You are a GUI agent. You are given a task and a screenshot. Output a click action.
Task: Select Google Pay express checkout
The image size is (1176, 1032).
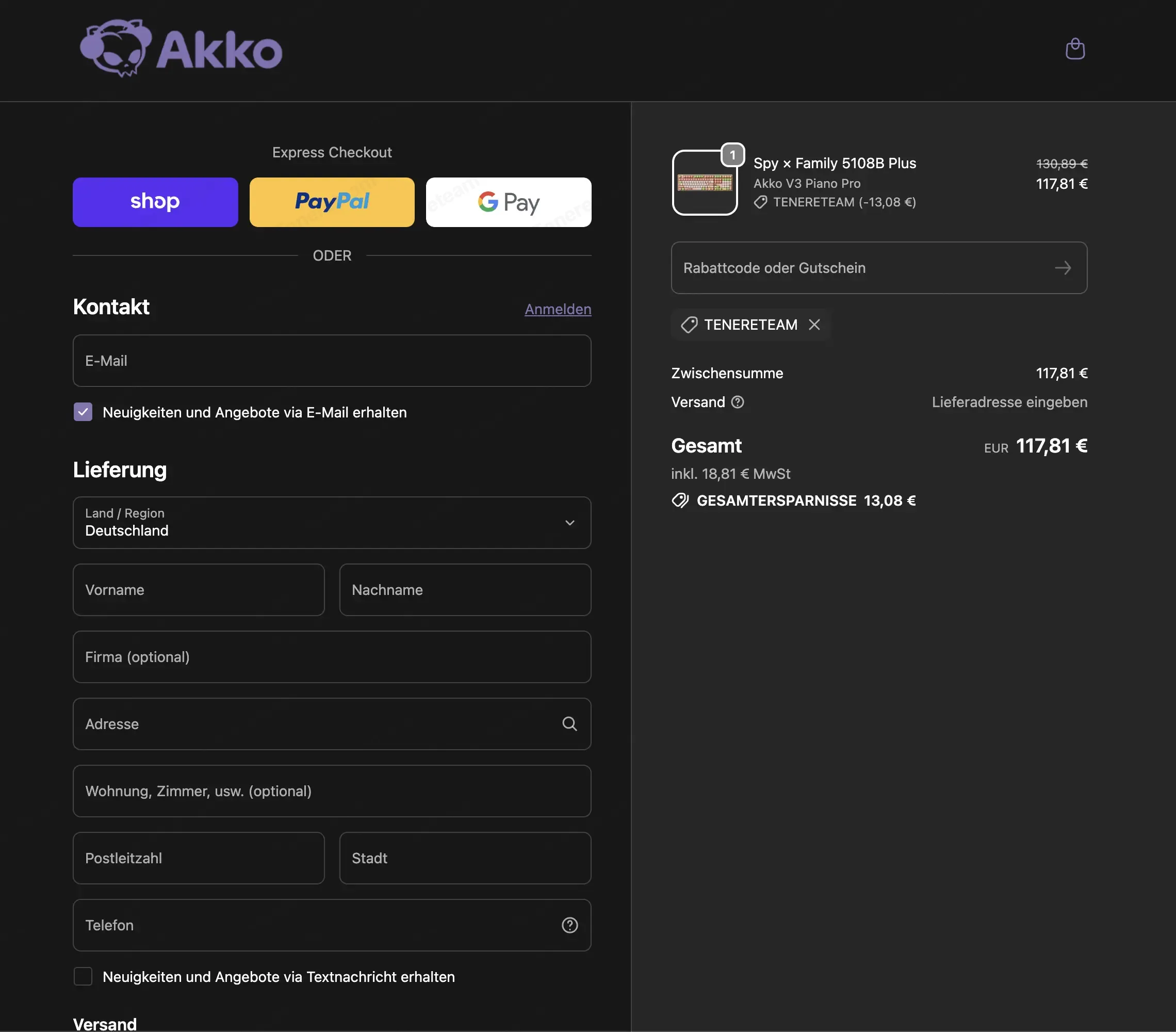coord(509,202)
